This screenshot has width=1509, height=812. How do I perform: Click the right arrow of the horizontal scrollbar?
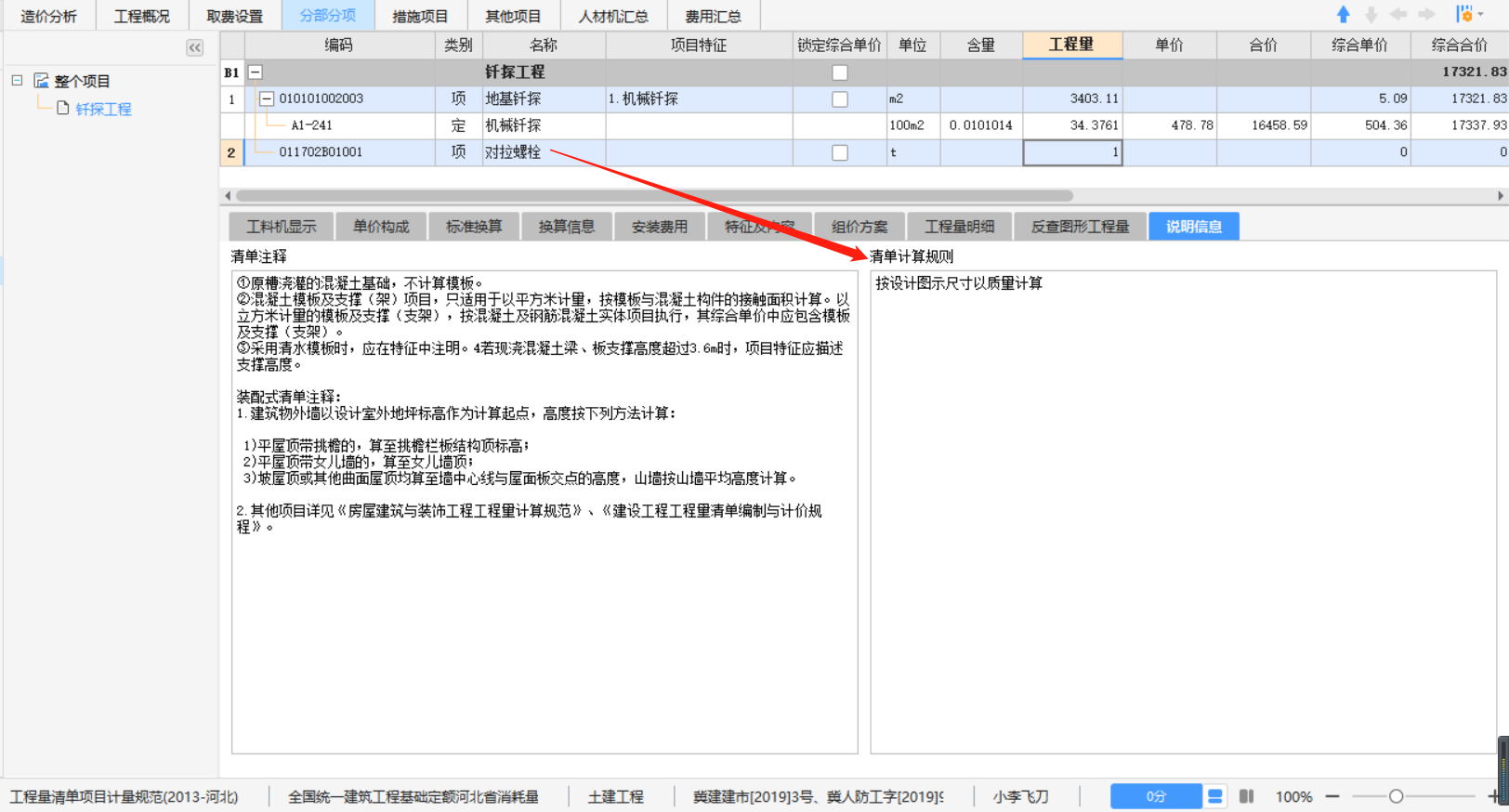coord(1500,196)
